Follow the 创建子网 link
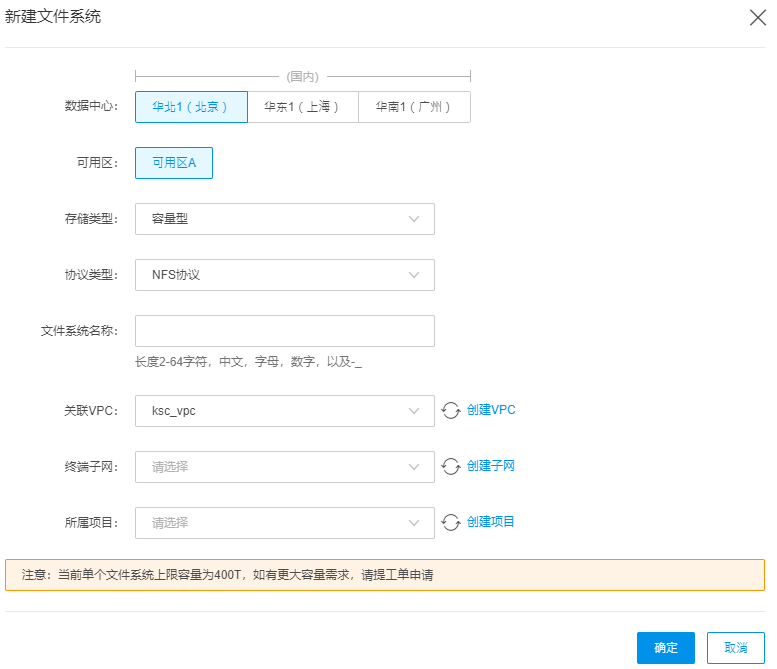 point(491,466)
